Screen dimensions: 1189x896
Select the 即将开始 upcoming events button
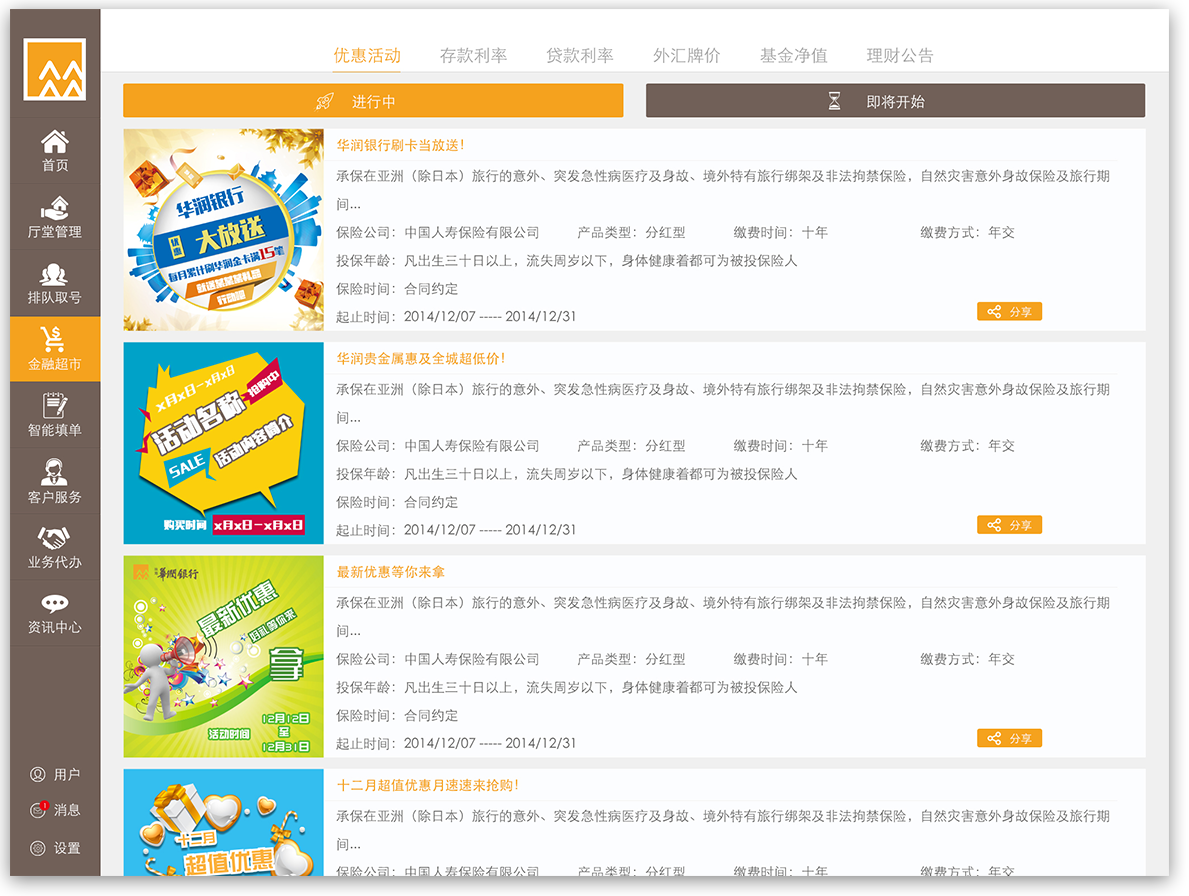[894, 100]
